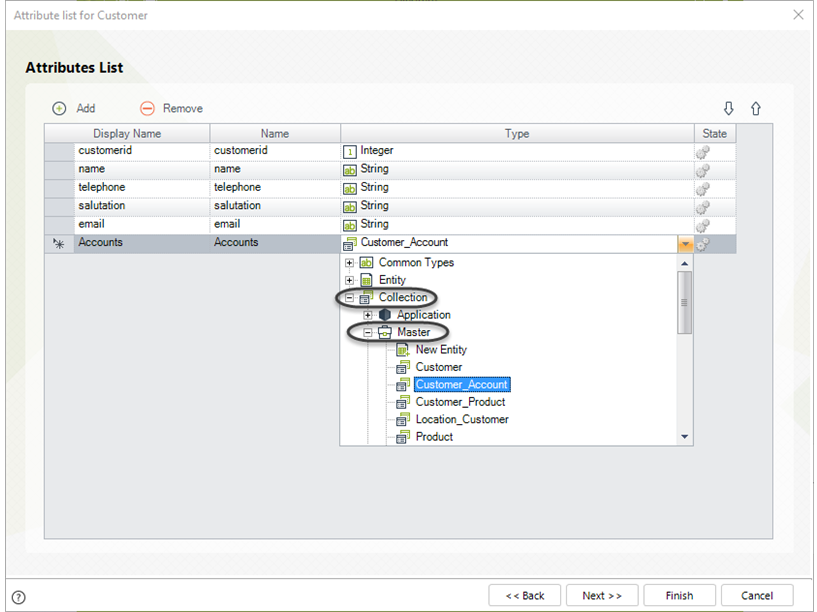Click State gear for telephone row
The height and width of the screenshot is (612, 817).
(x=703, y=189)
